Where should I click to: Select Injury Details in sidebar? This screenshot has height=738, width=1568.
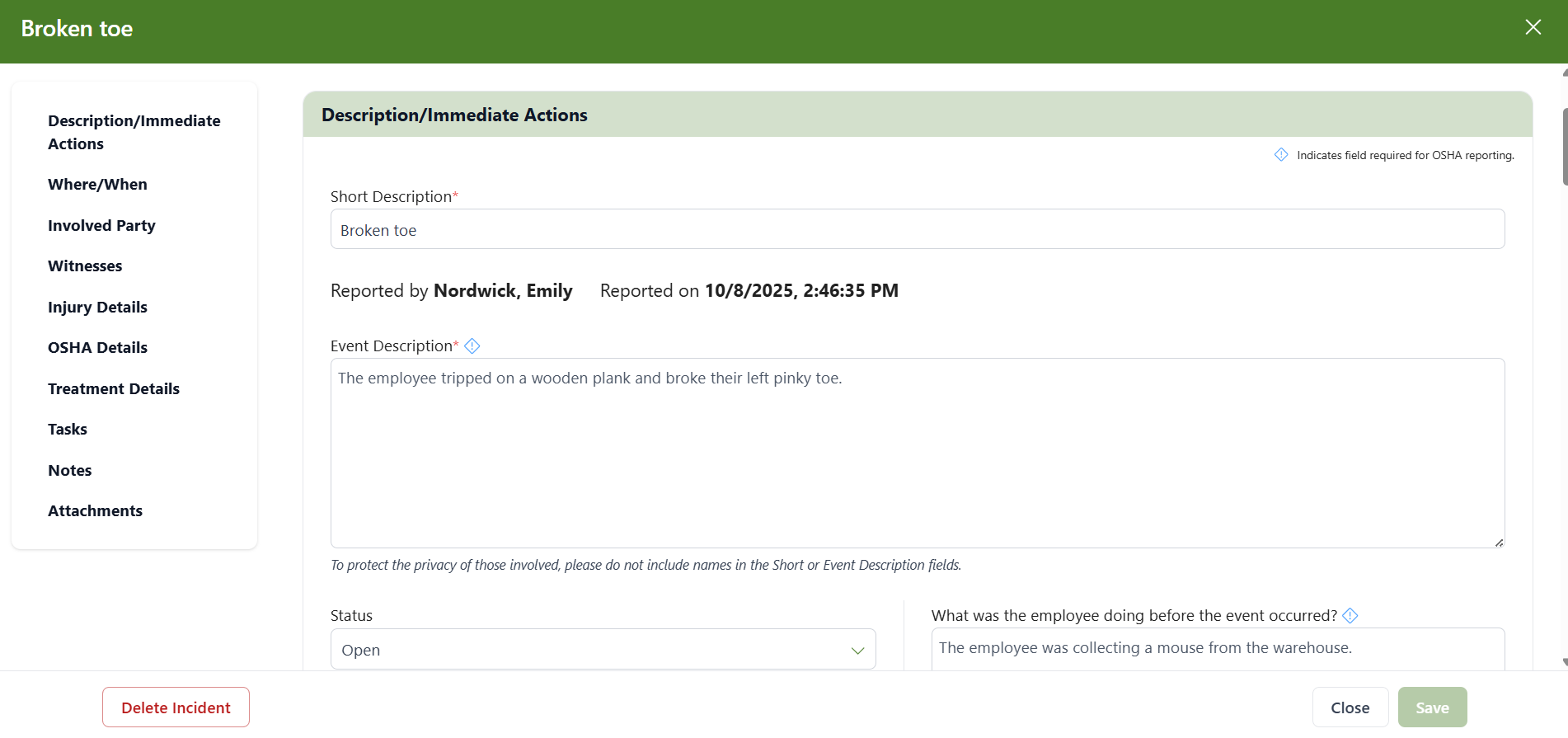pos(97,308)
